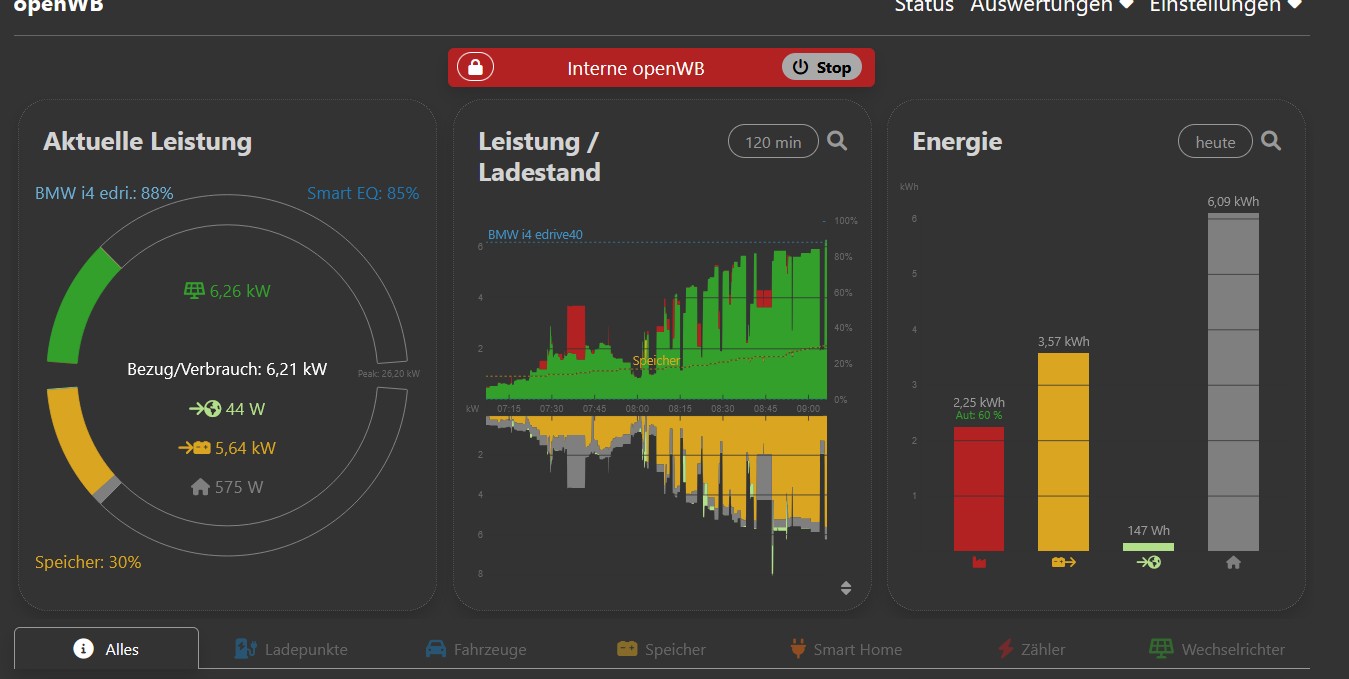Switch to the Ladepunkte tab
The width and height of the screenshot is (1349, 679).
(x=291, y=649)
